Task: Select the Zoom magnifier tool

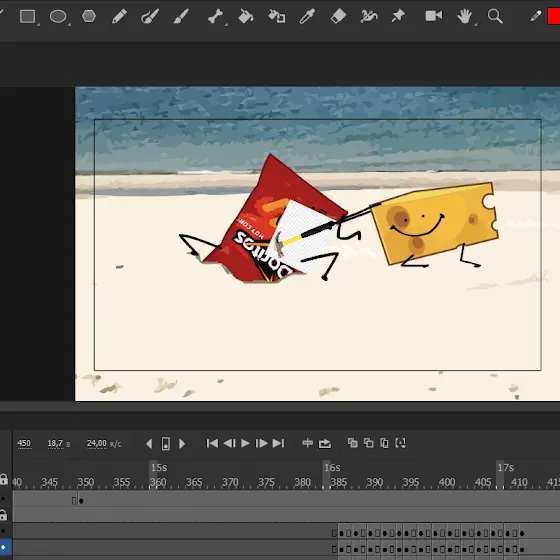Action: 495,16
